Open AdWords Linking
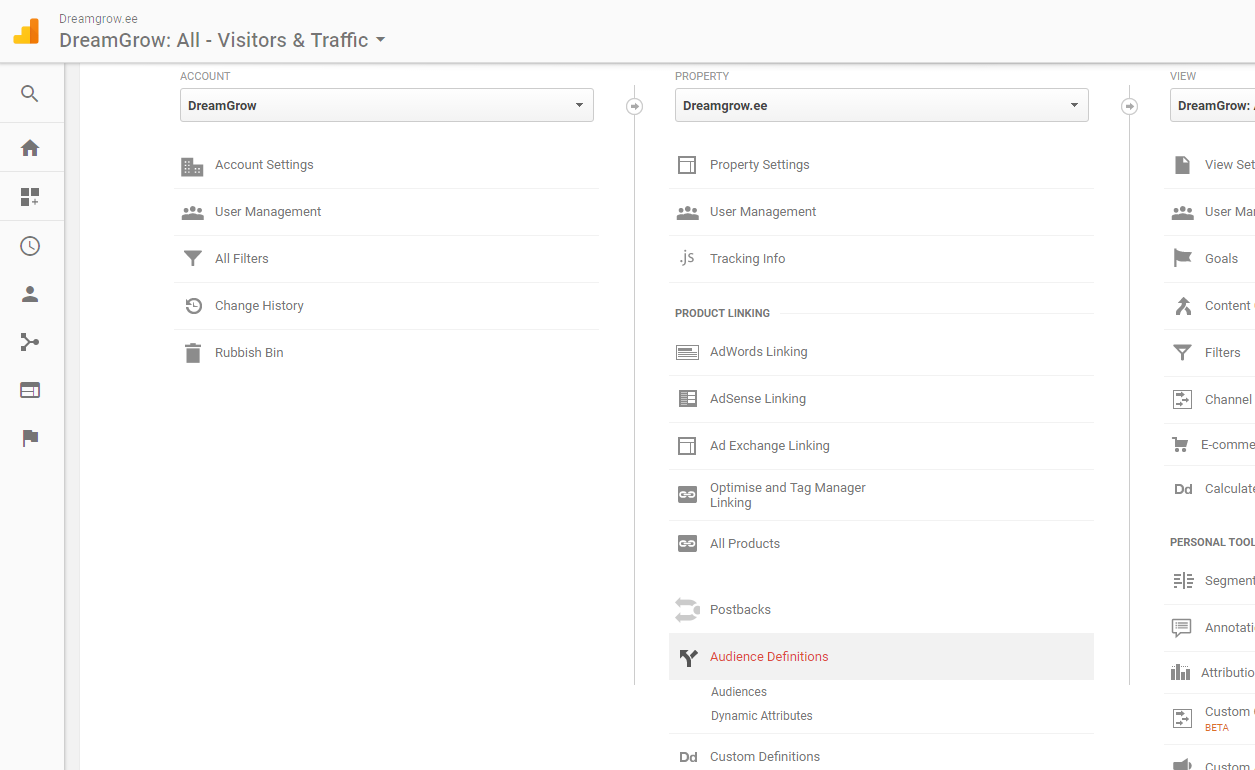Viewport: 1255px width, 770px height. 758,352
